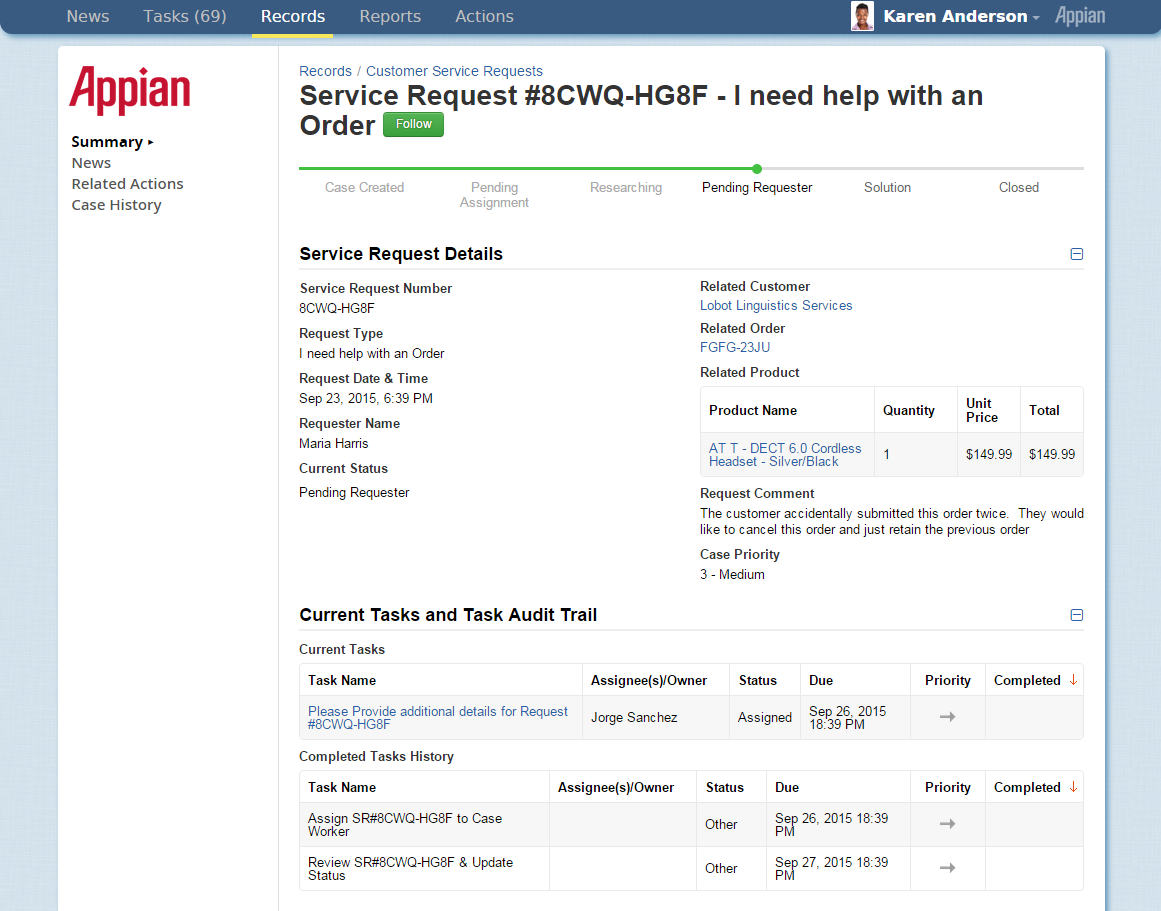Click the Assigned status cell
1161x911 pixels.
764,717
